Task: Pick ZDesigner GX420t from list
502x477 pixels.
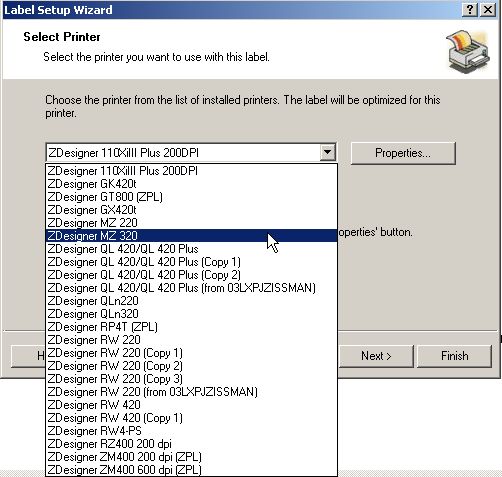Action: 191,210
